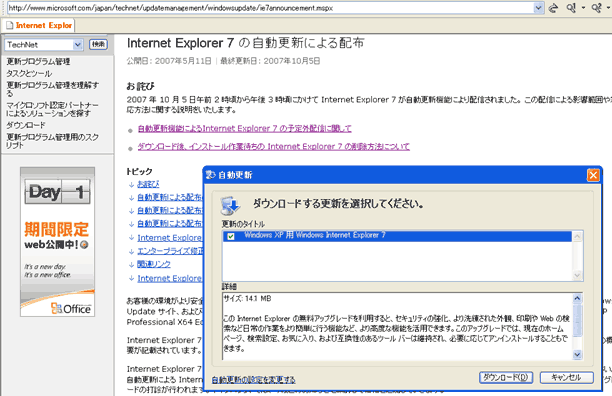Uncheck the Windows Internet Explorer 7 update checkbox

pyautogui.click(x=231, y=236)
